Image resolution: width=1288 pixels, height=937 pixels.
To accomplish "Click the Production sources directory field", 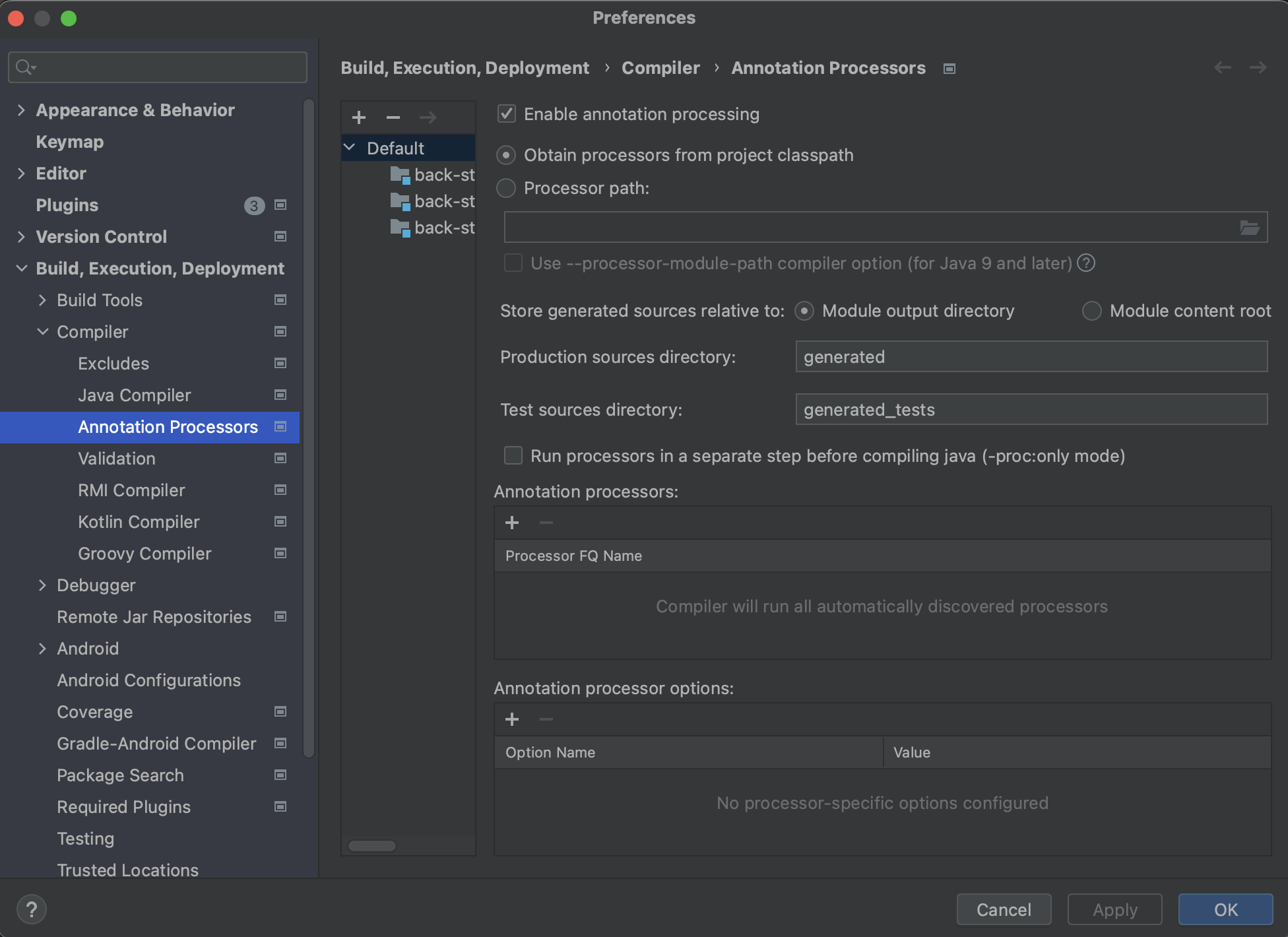I will [1031, 357].
